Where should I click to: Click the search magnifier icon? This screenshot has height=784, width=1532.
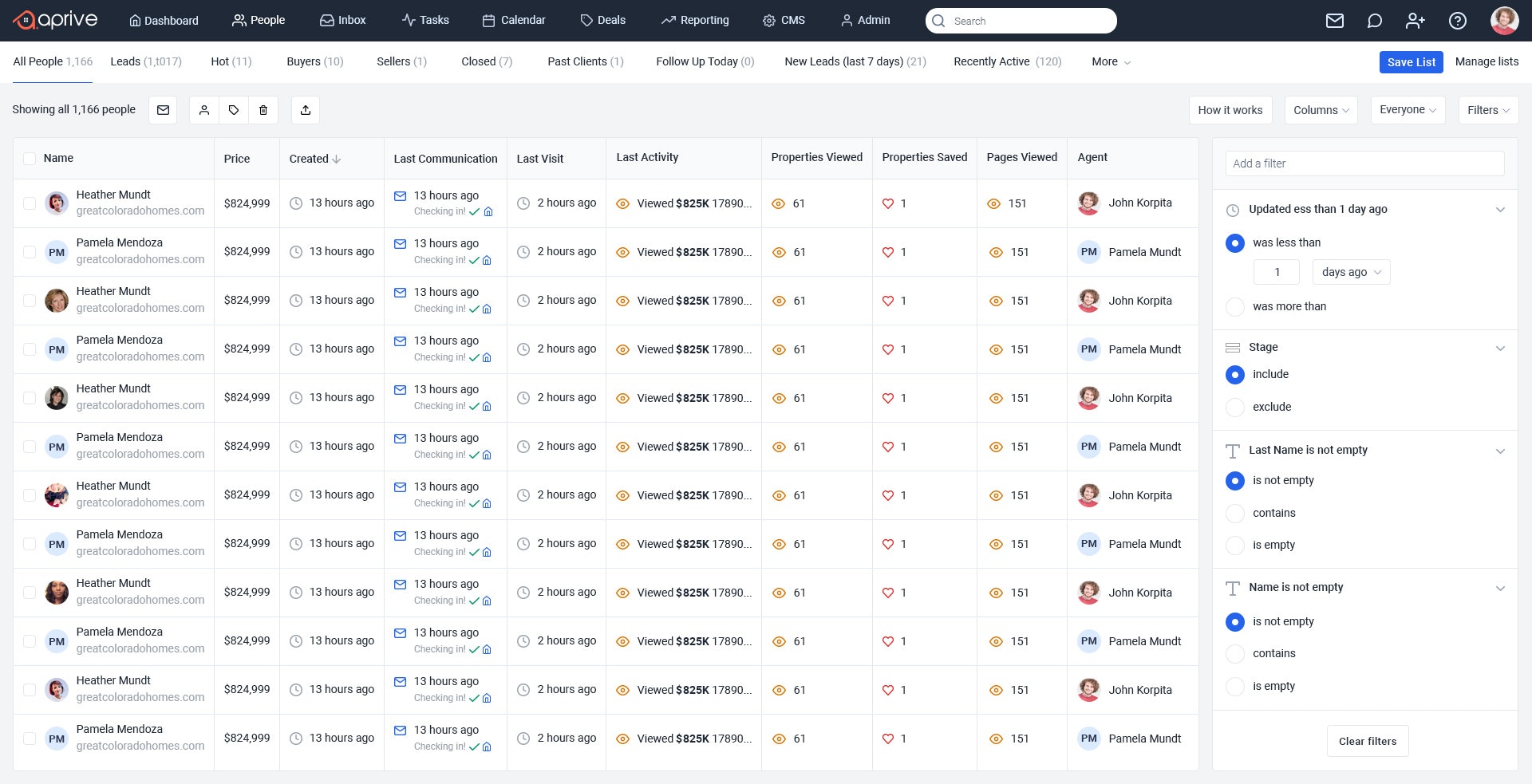[939, 21]
